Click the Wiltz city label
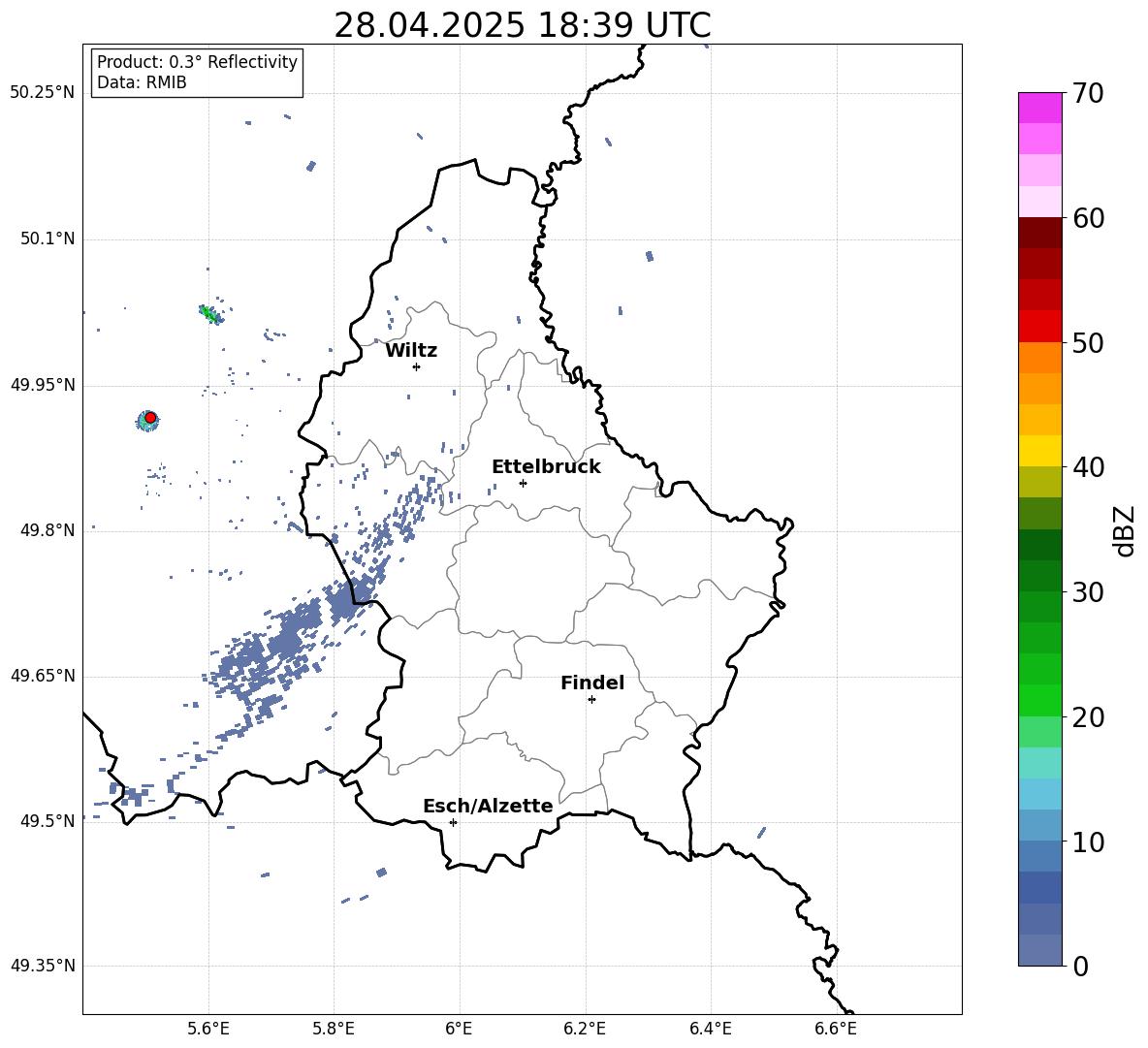Image resolution: width=1148 pixels, height=1048 pixels. click(x=411, y=351)
